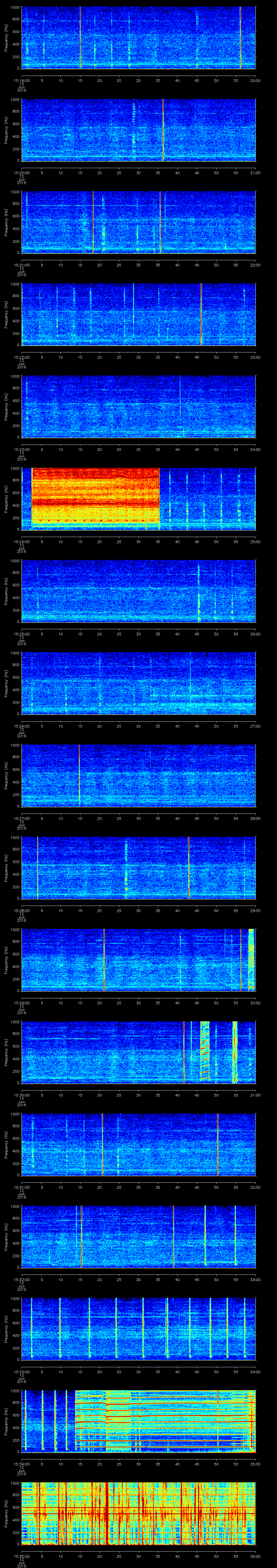
Task: Click the 30:00 end time label
Action: (255, 1003)
